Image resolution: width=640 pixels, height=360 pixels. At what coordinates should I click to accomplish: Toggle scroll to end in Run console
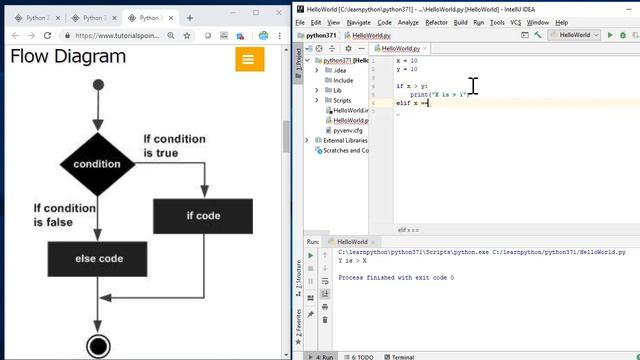(x=325, y=294)
